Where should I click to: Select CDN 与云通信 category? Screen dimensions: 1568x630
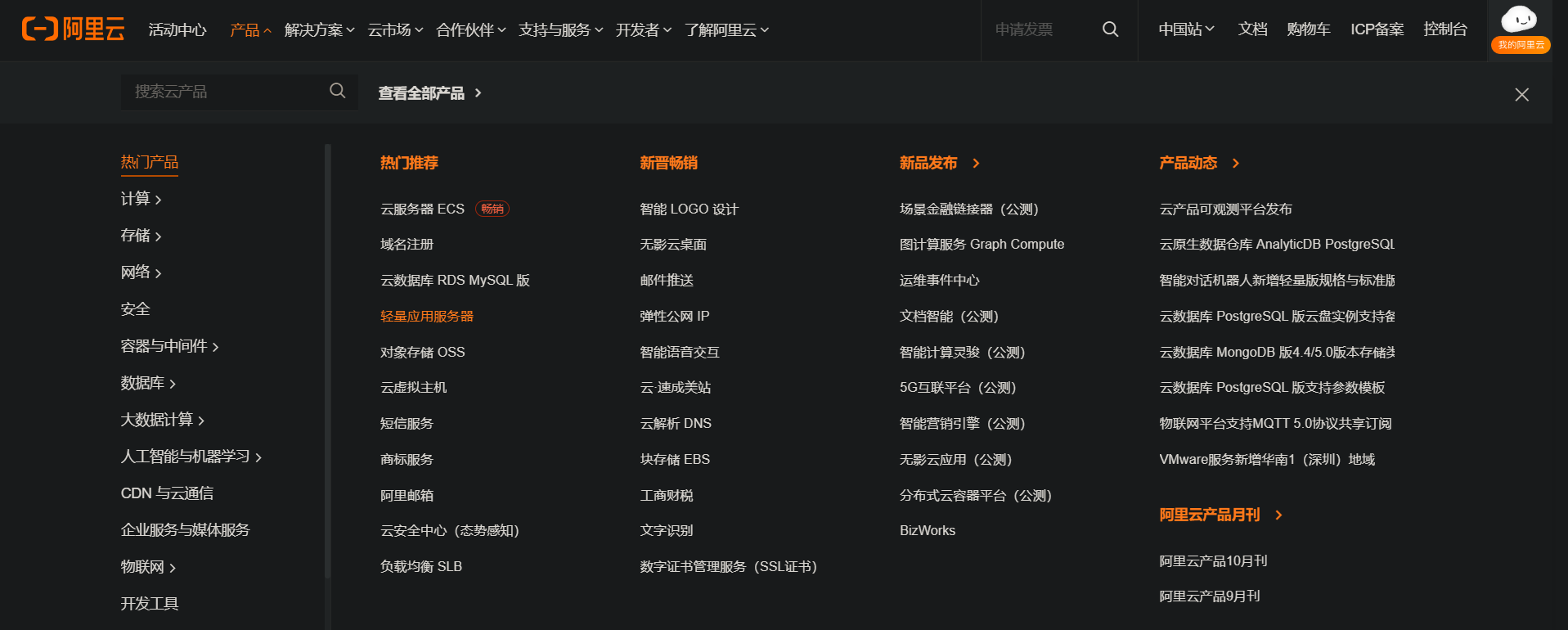pyautogui.click(x=167, y=493)
